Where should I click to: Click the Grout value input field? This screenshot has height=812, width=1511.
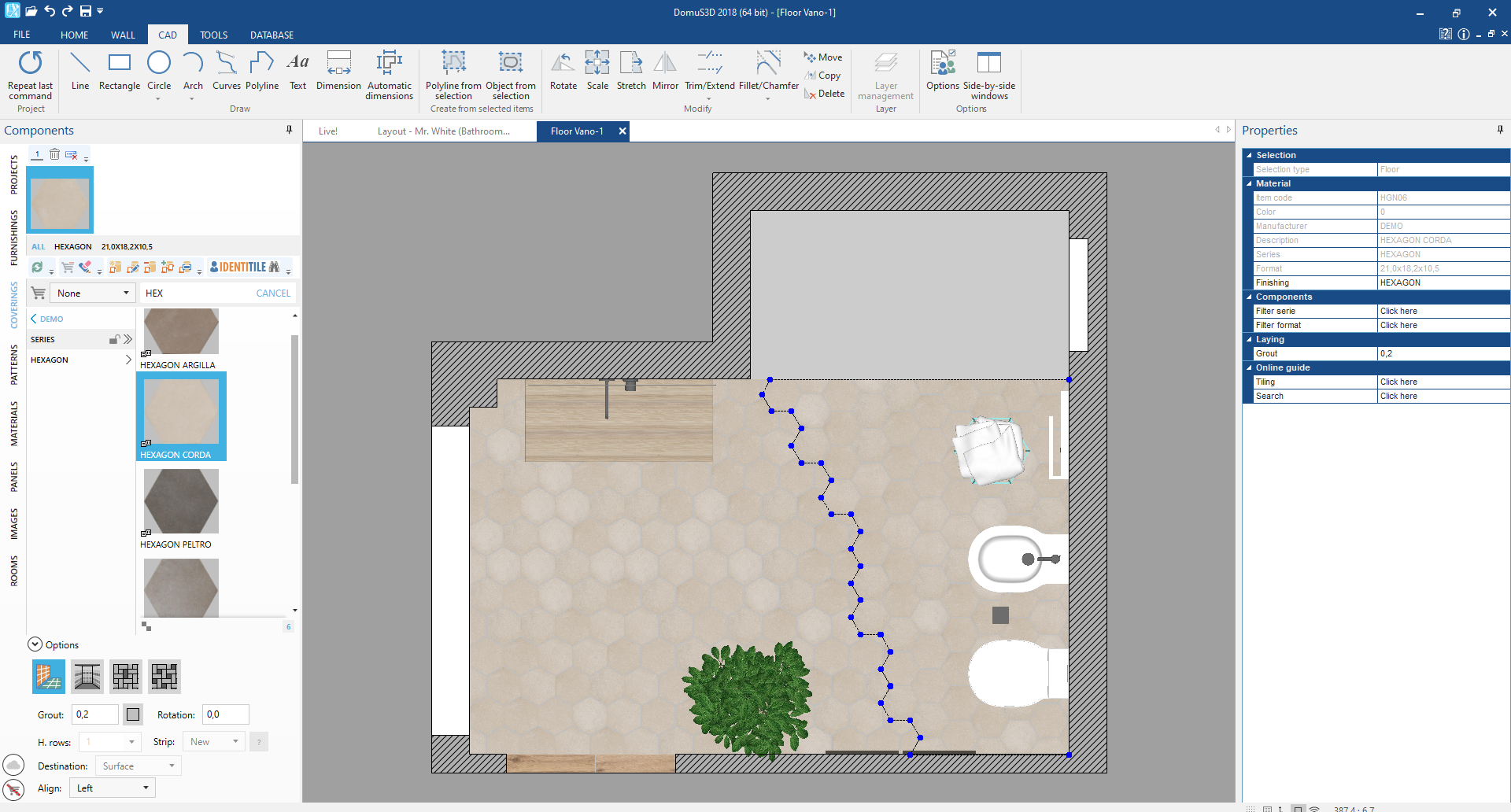click(95, 714)
